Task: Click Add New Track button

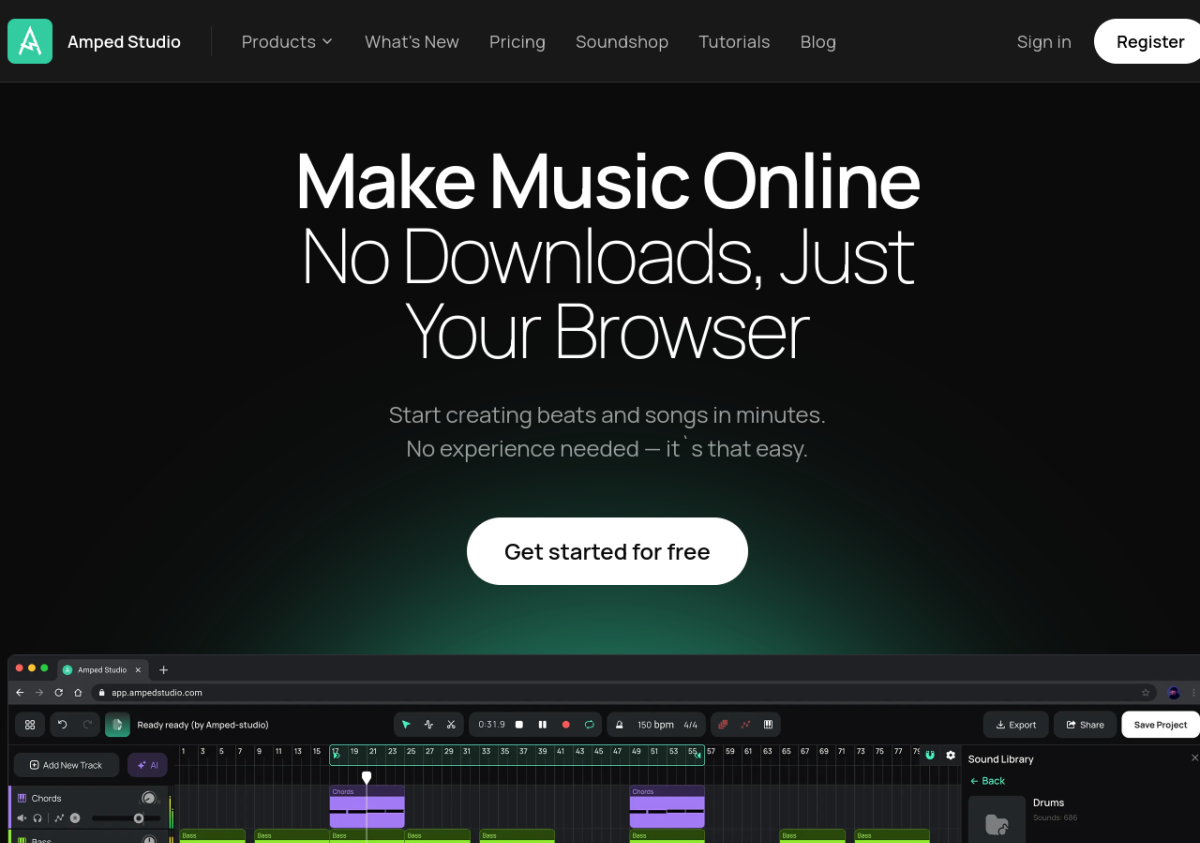Action: tap(66, 765)
